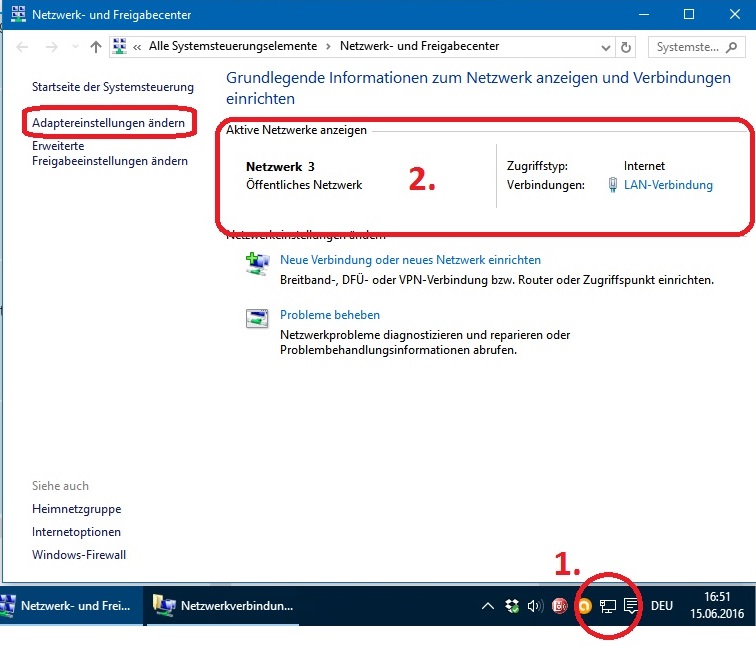Switch to Netzwerkverbindun... taskbar button
The image size is (756, 647).
click(x=222, y=606)
